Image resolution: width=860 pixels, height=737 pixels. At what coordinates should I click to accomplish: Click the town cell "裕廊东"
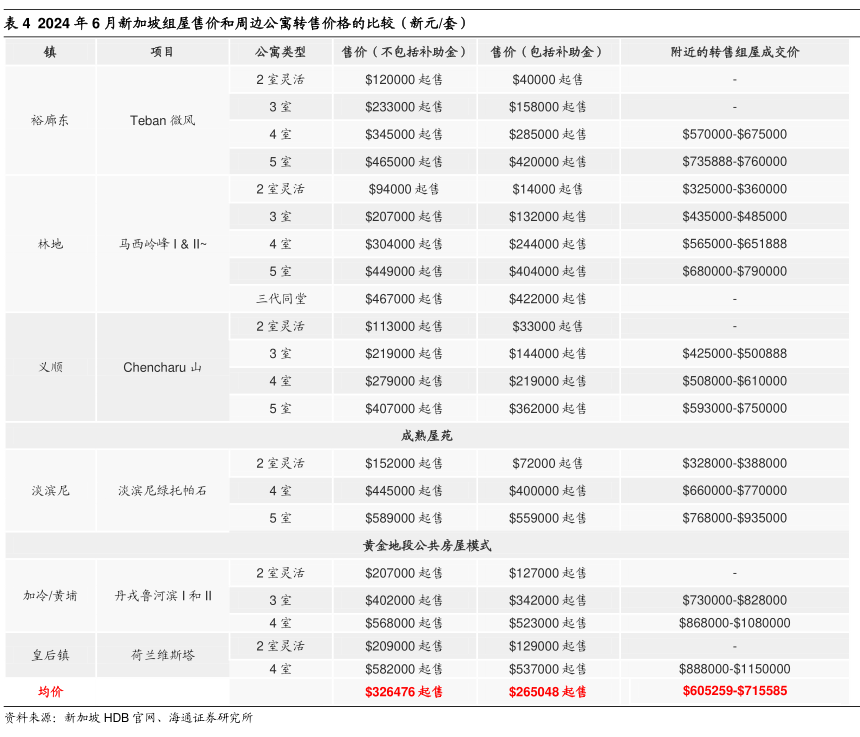pyautogui.click(x=50, y=121)
